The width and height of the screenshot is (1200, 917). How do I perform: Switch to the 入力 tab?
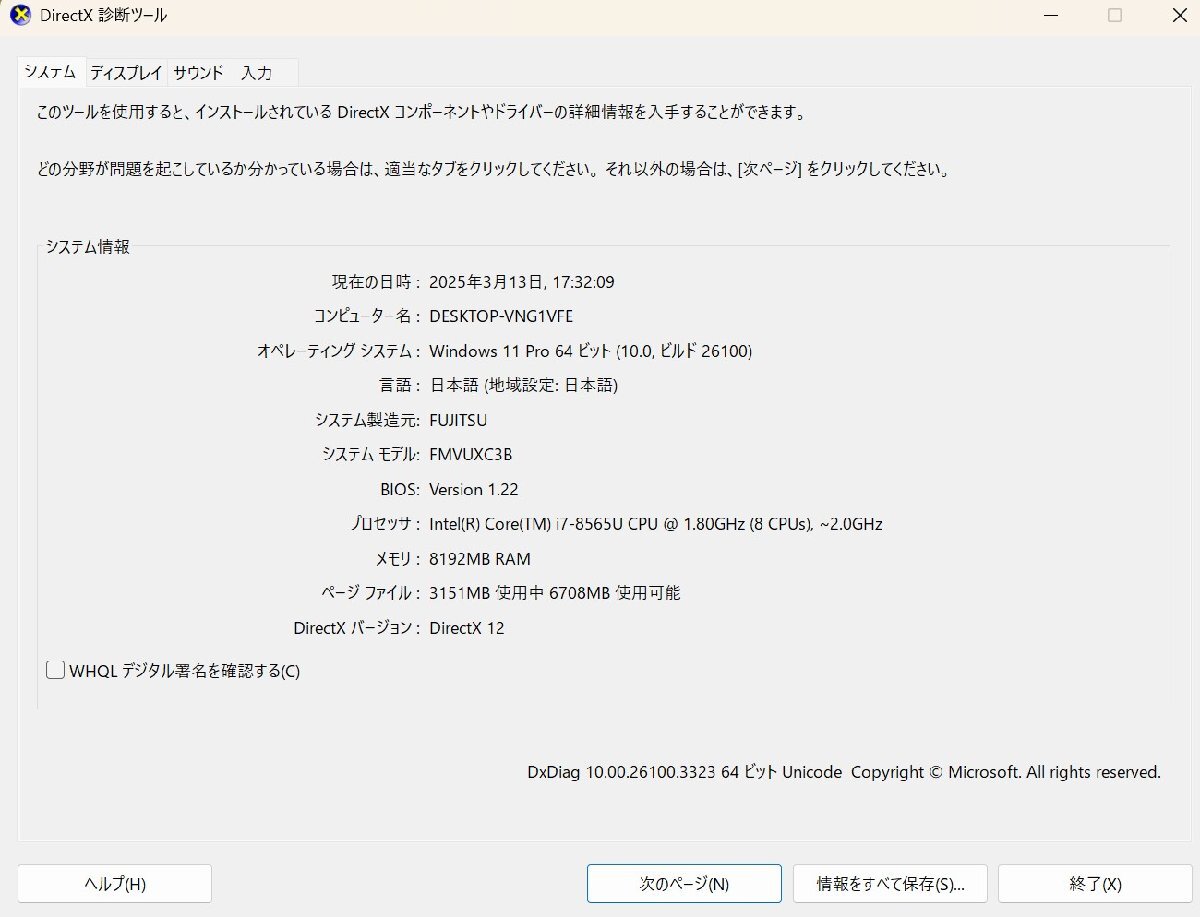pos(258,72)
